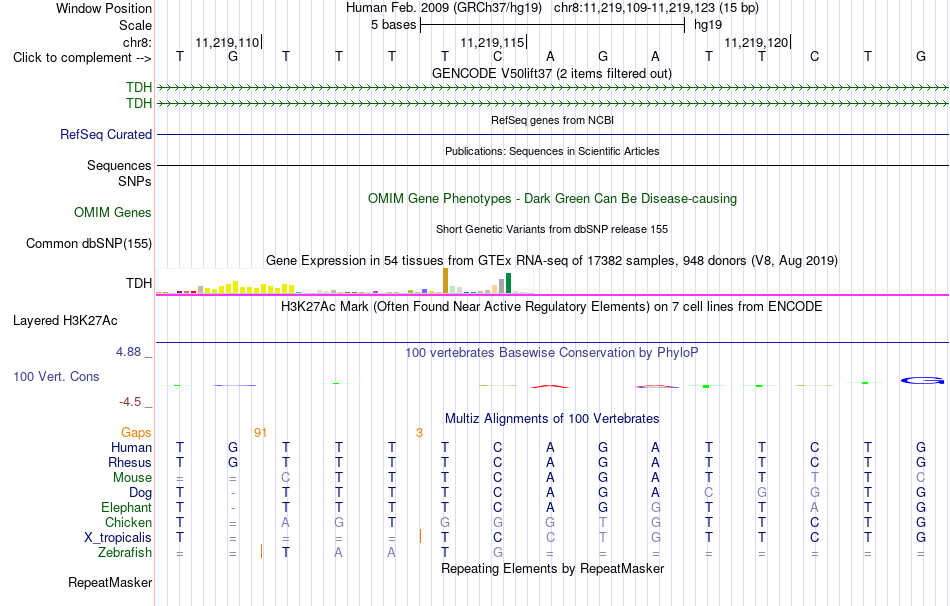Click ruler position label '11,219,110'
The height and width of the screenshot is (606, 950).
227,42
